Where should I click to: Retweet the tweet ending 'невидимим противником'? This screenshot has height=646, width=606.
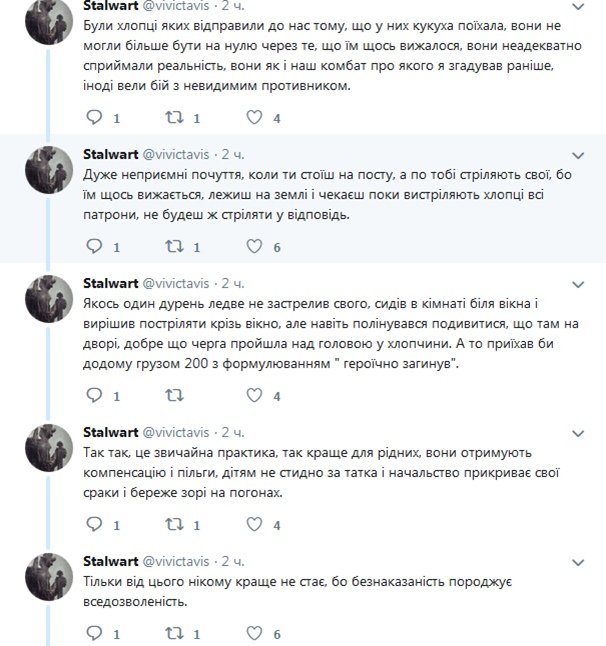tap(174, 117)
